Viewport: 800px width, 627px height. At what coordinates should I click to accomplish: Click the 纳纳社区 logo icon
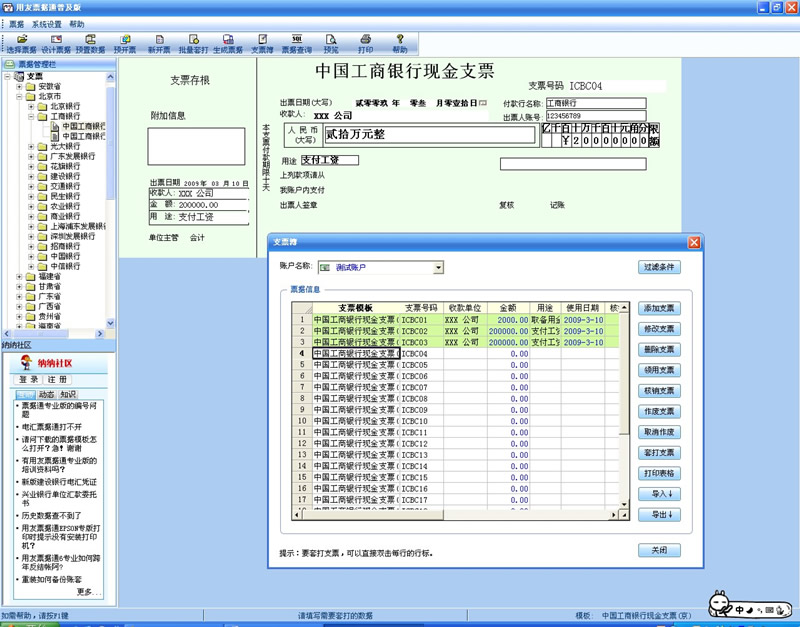coord(26,363)
